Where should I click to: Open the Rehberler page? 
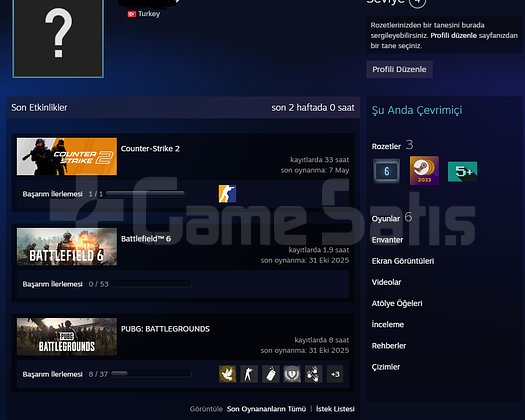[x=389, y=346]
